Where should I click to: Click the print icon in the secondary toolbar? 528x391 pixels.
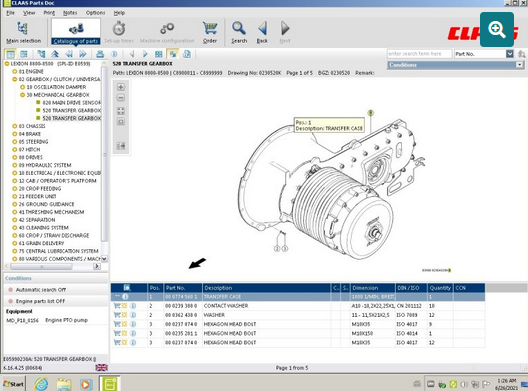click(100, 54)
